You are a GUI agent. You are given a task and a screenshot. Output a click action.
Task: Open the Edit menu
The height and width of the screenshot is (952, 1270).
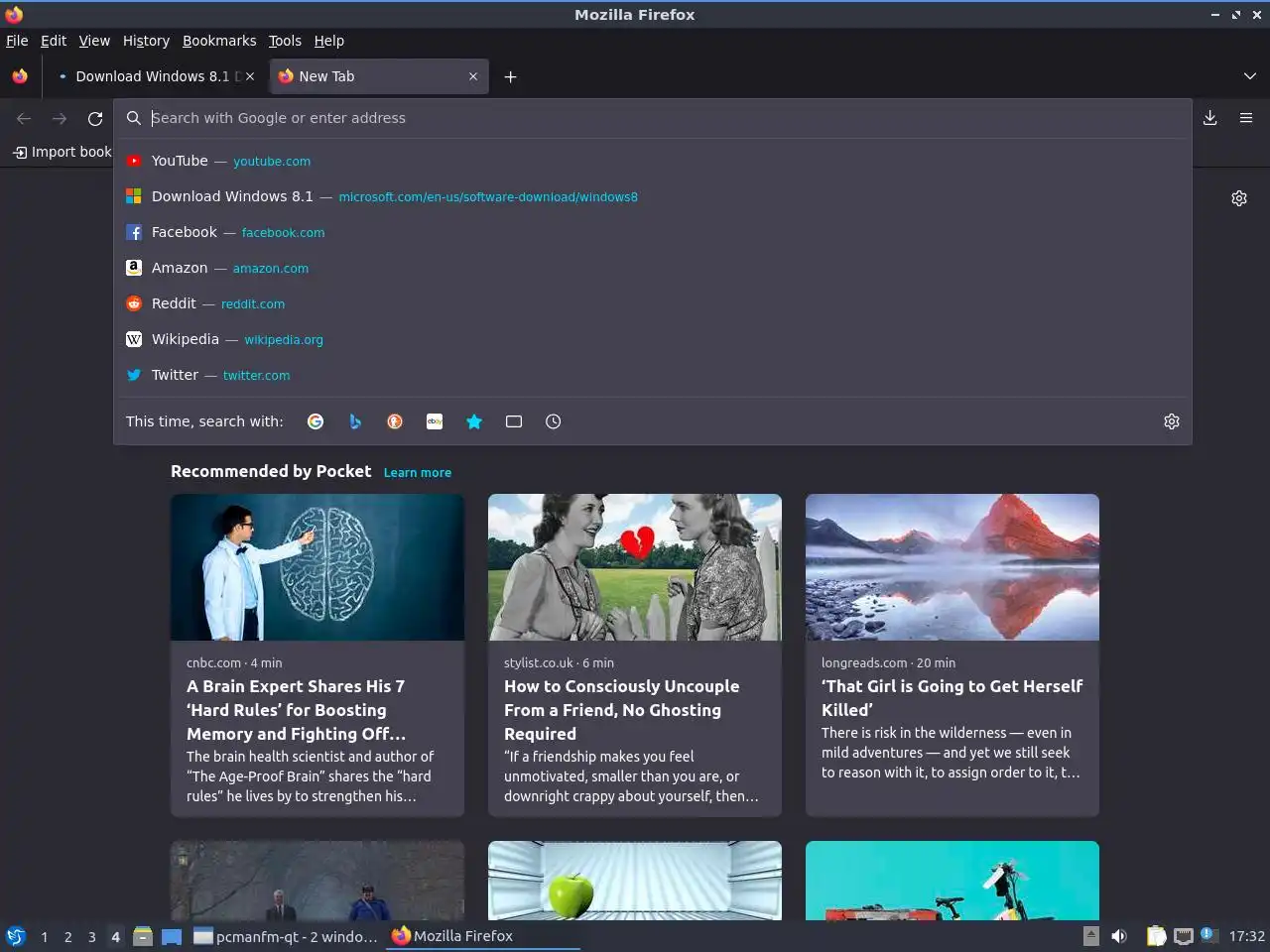(x=54, y=41)
